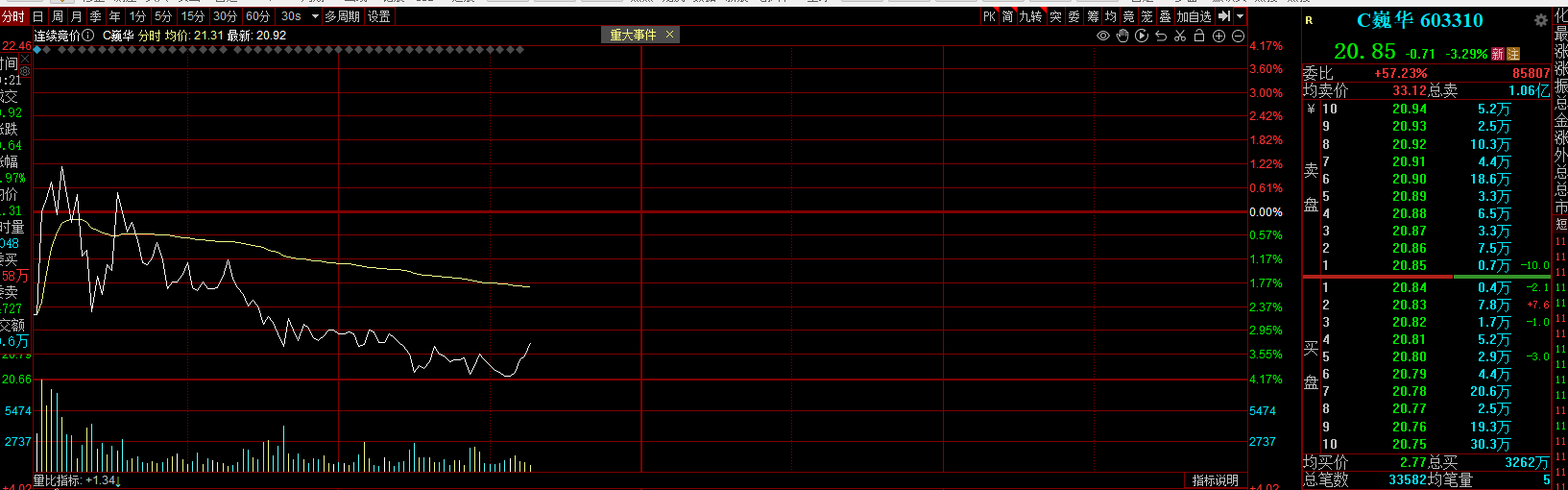This screenshot has height=490, width=1568.
Task: Toggle the 笼 indicator button
Action: pyautogui.click(x=1147, y=16)
